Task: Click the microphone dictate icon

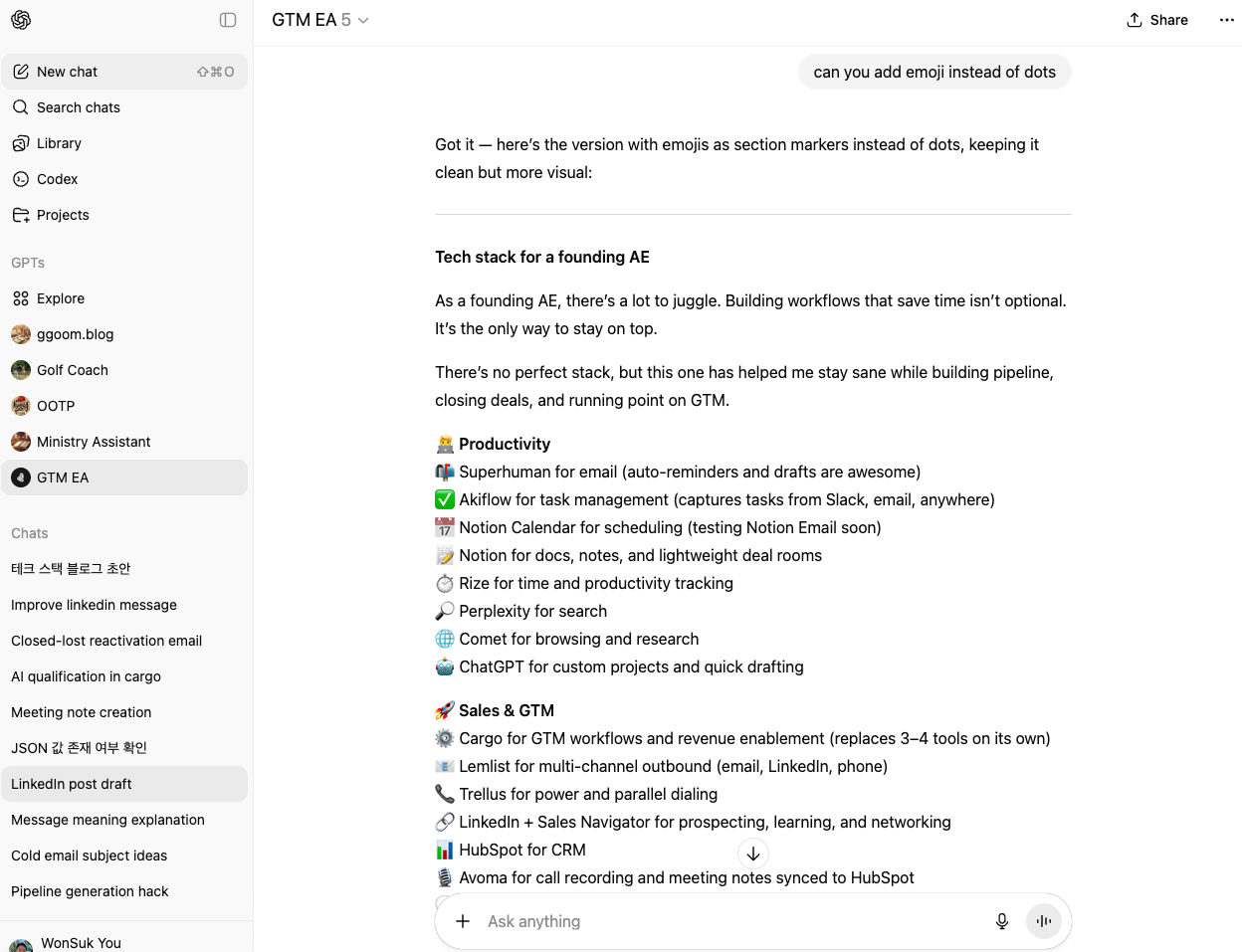Action: [x=1002, y=921]
